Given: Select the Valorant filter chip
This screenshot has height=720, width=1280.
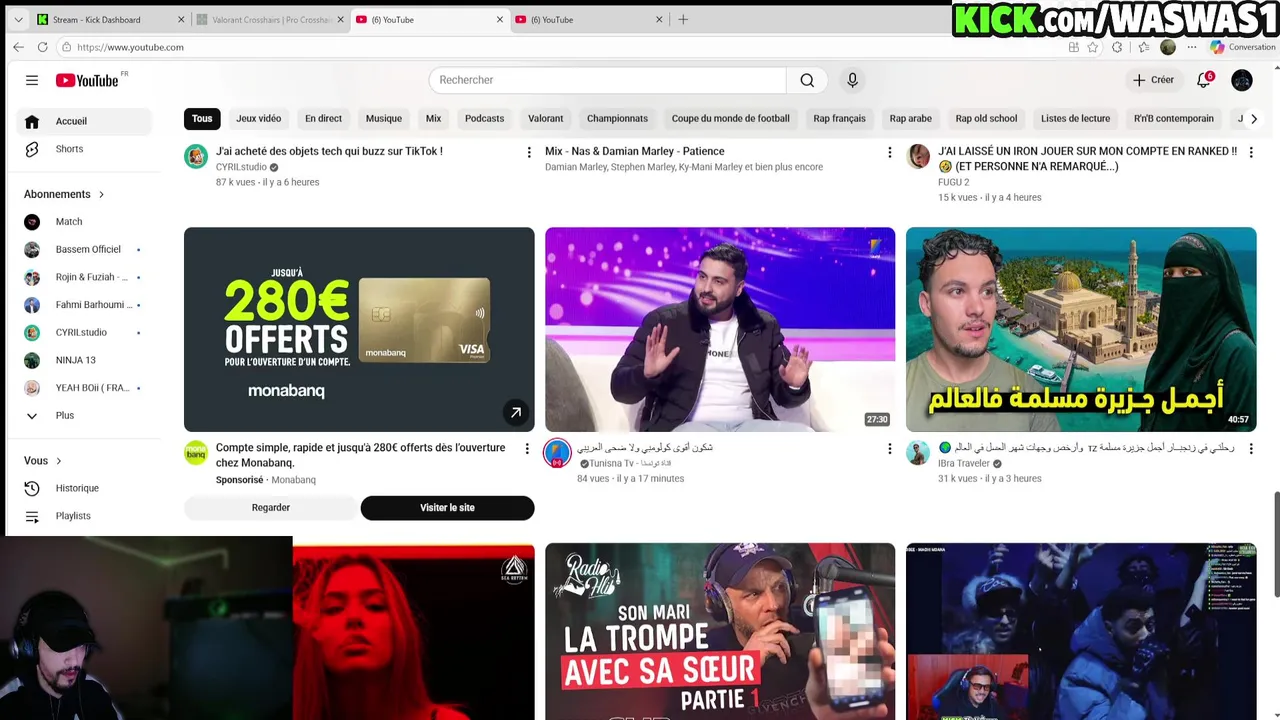Looking at the screenshot, I should 545,119.
